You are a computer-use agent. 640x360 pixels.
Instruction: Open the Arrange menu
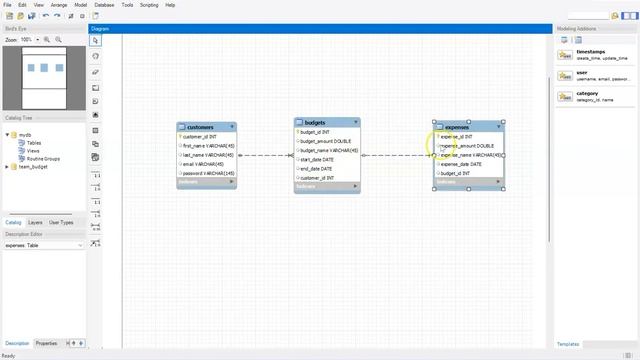click(x=59, y=5)
